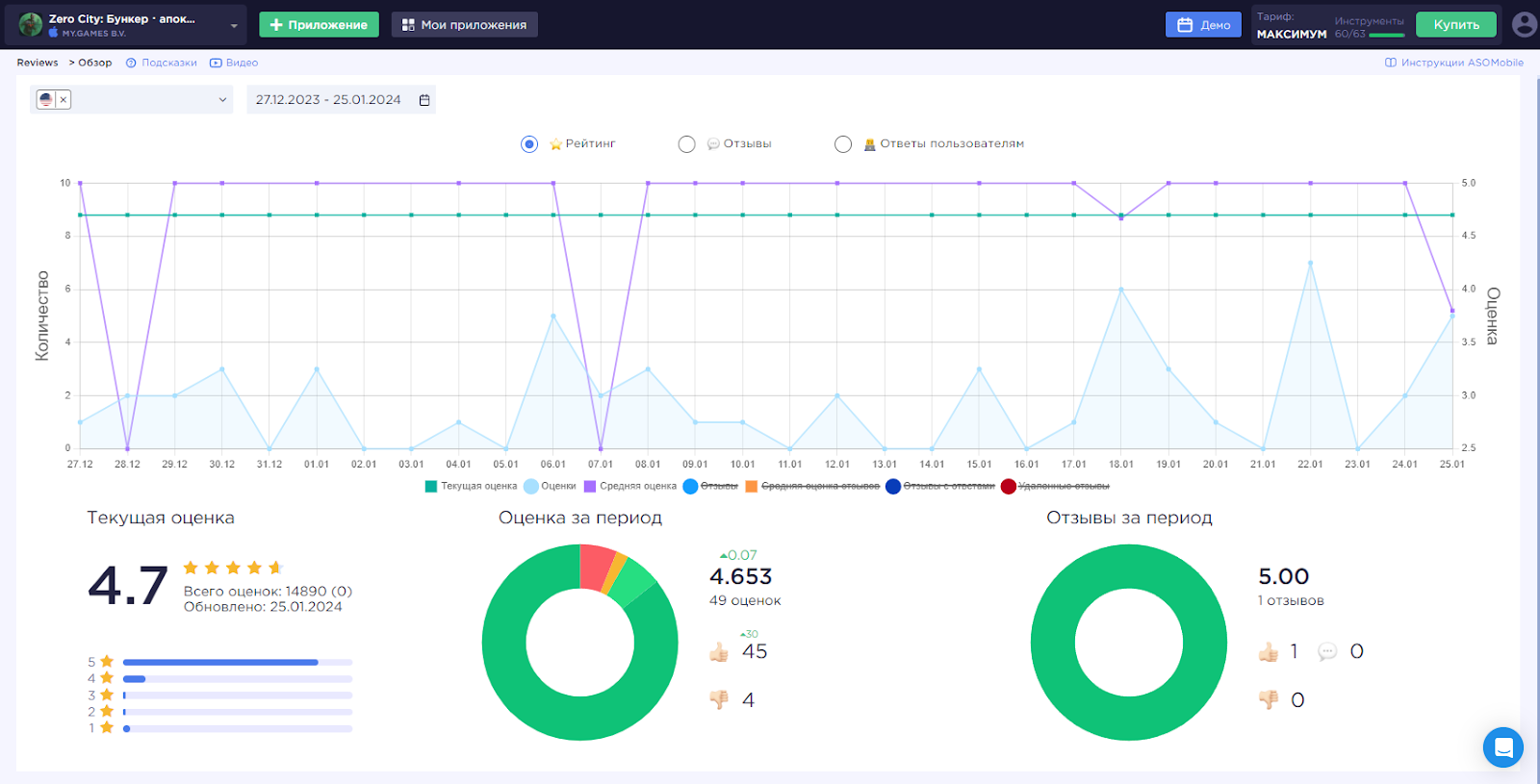Open the Подсказки hints link
The image size is (1540, 784).
click(x=162, y=63)
